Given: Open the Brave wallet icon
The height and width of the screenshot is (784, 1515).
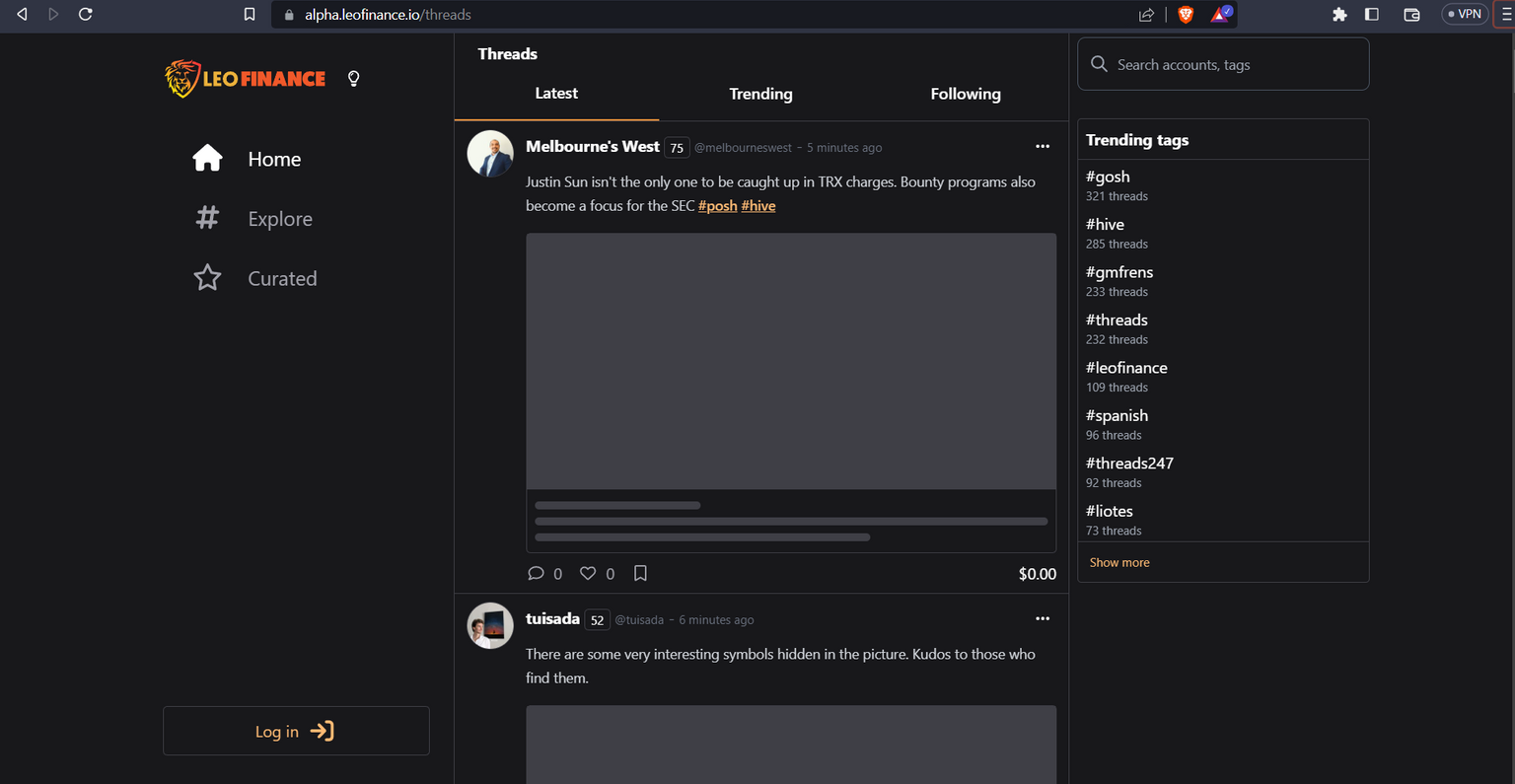Looking at the screenshot, I should click(x=1411, y=15).
